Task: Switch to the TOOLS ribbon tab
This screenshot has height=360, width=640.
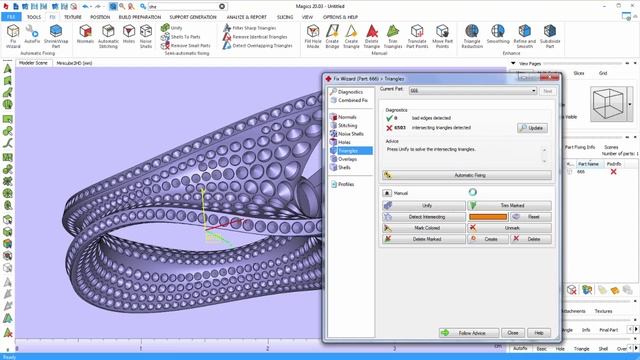Action: [34, 17]
